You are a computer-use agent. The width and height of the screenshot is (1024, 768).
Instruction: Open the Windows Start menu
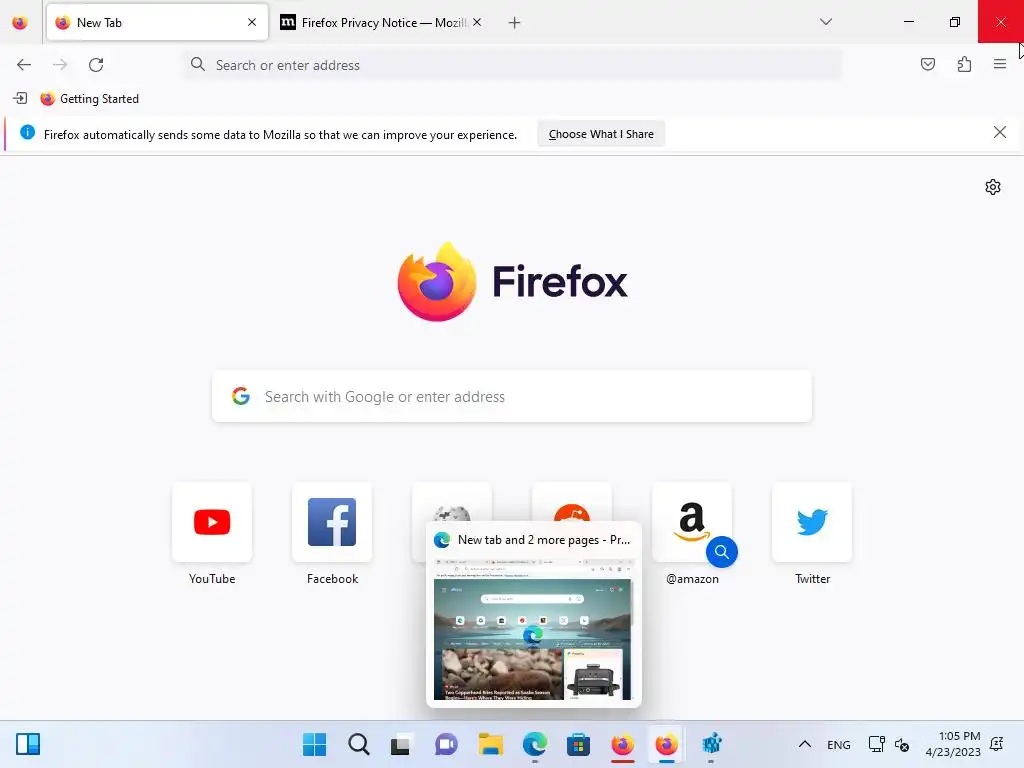point(315,744)
